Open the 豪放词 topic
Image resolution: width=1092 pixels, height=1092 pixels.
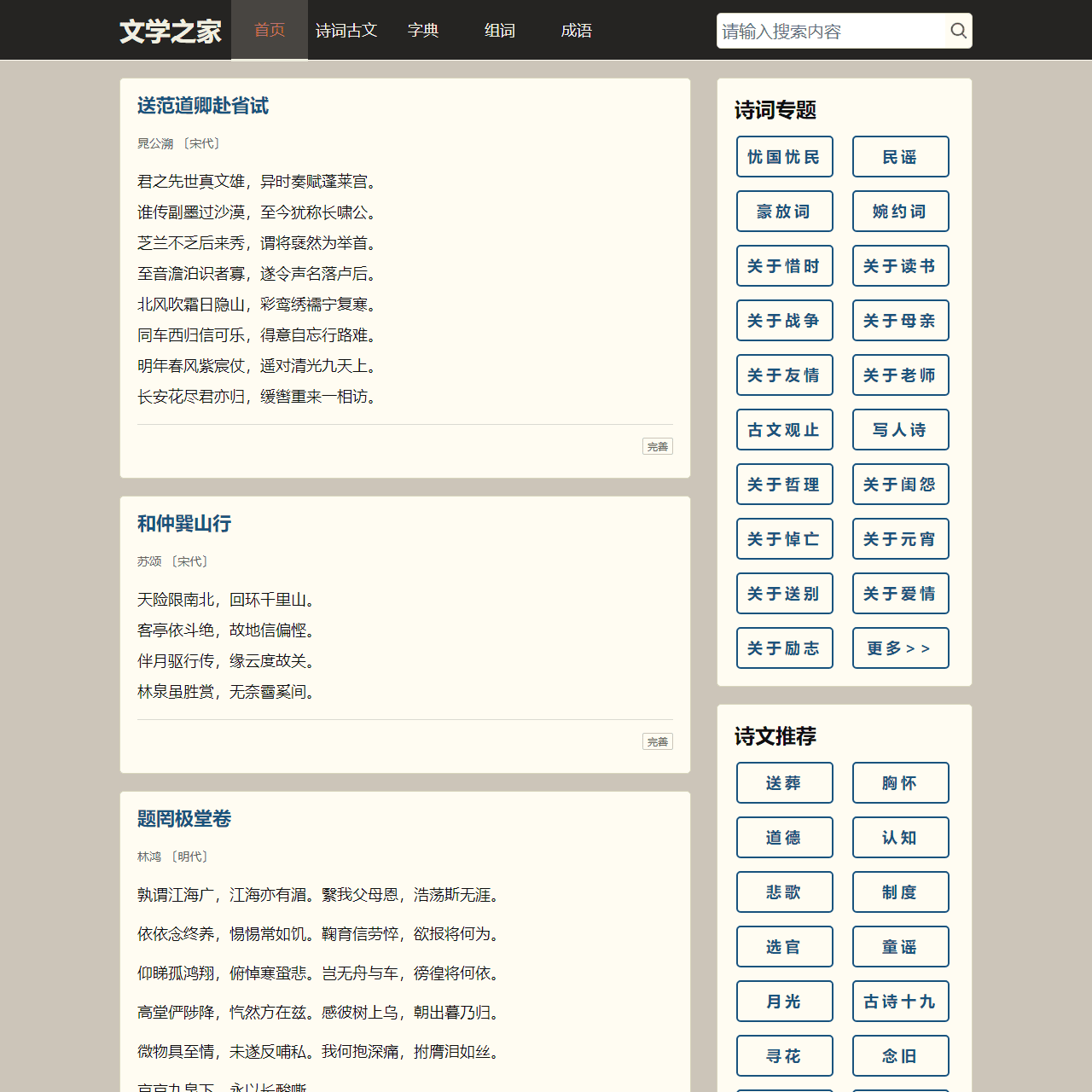785,212
